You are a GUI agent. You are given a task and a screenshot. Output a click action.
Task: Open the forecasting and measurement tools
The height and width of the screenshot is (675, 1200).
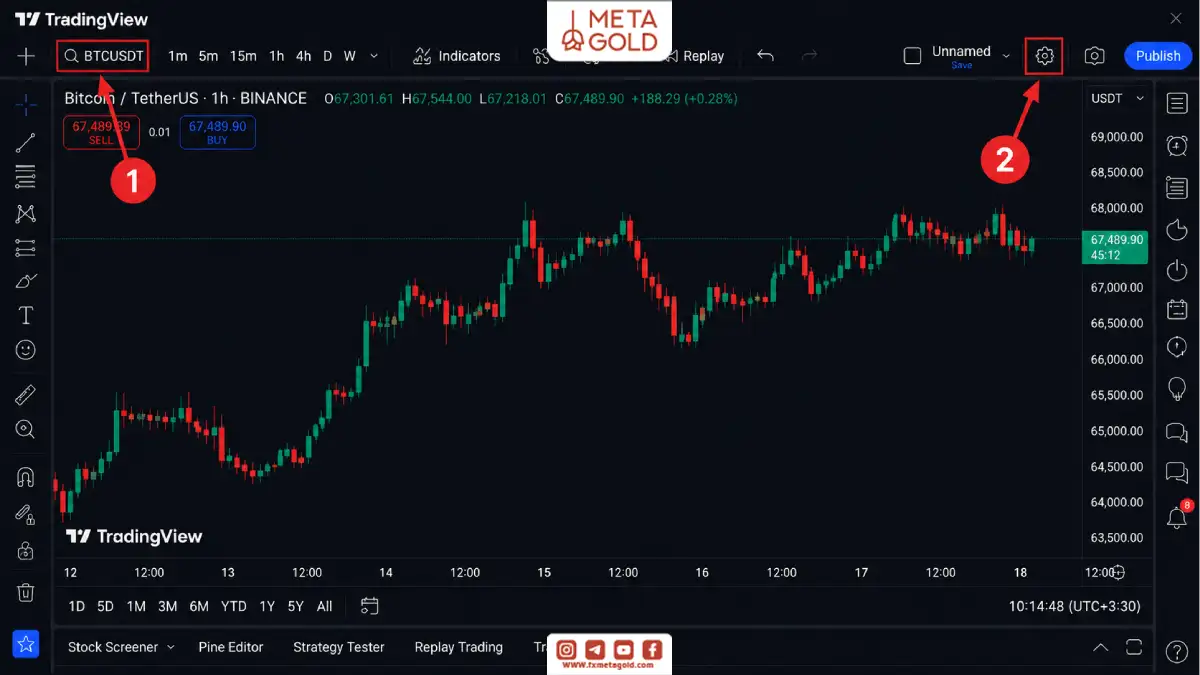click(26, 247)
